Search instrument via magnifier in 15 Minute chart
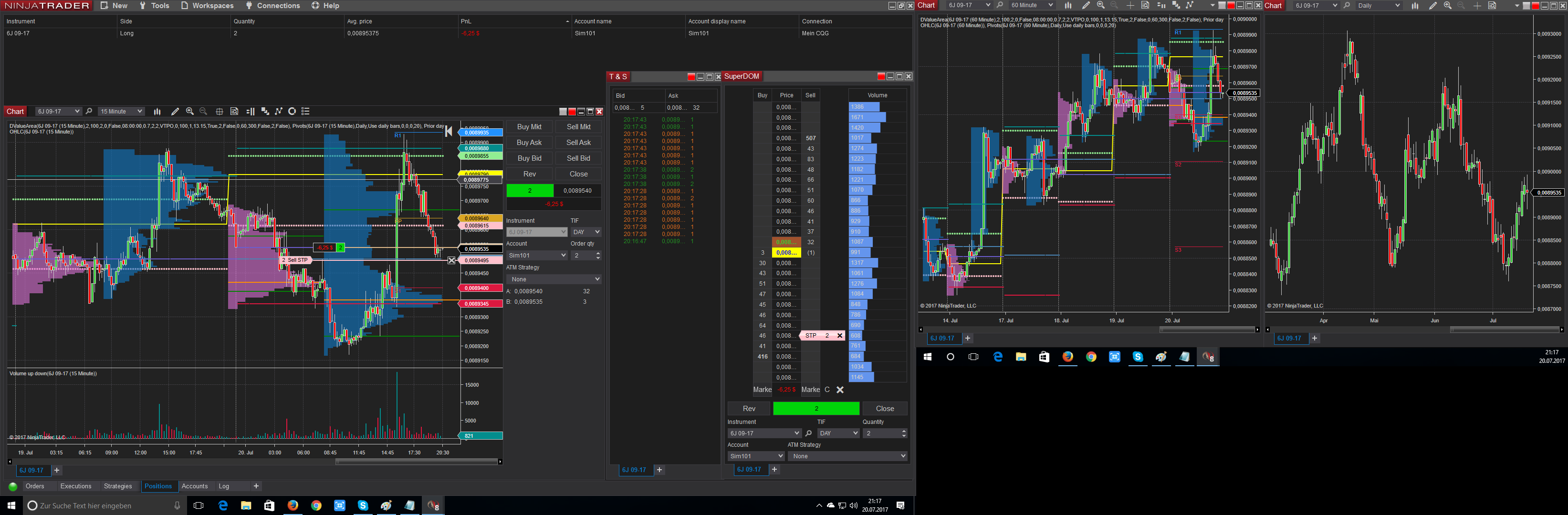Viewport: 1568px width, 515px height. click(x=89, y=111)
